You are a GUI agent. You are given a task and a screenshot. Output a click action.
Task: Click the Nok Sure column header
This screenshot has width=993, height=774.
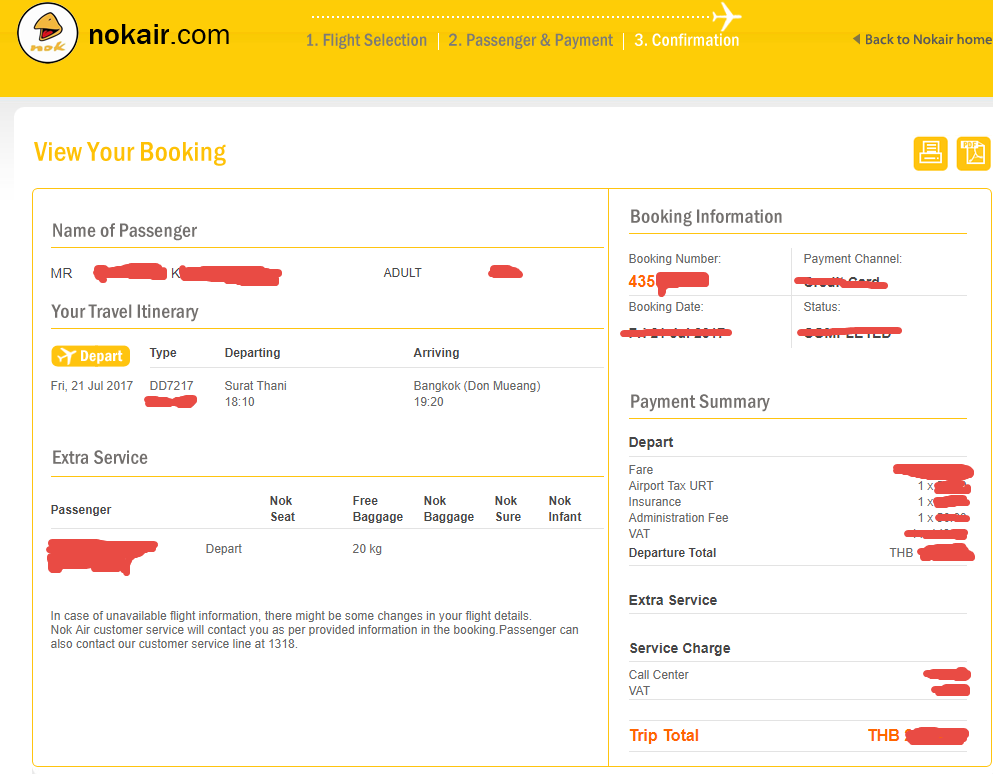(x=507, y=509)
